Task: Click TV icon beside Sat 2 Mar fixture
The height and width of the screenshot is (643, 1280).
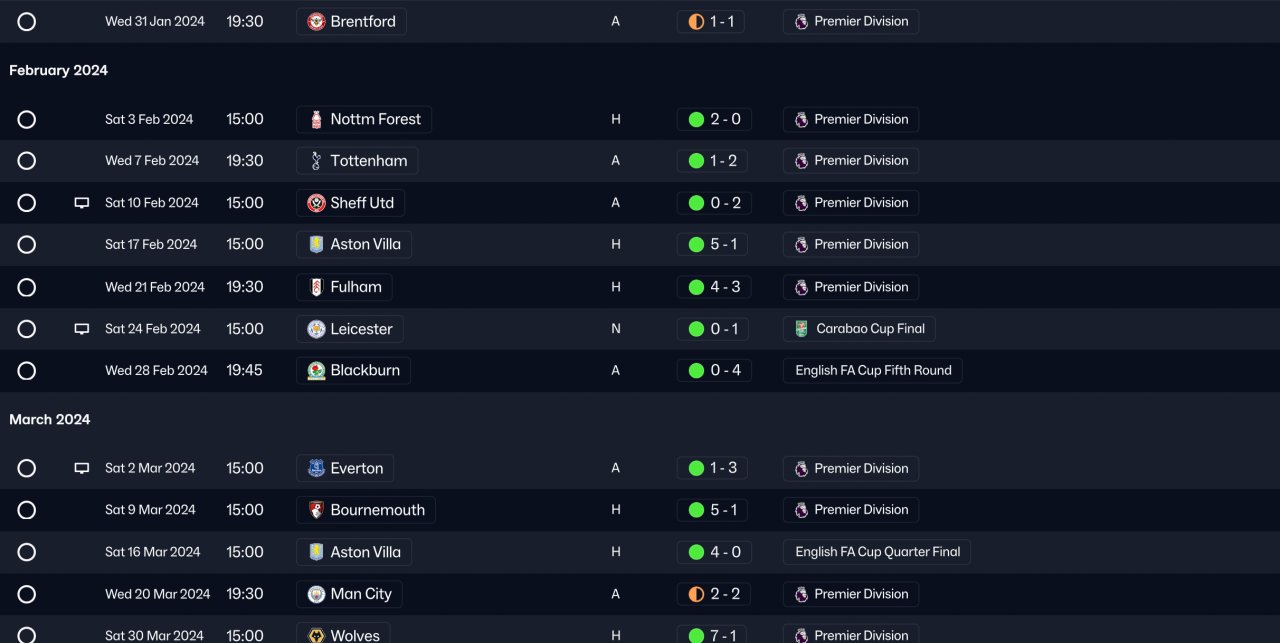Action: click(82, 468)
